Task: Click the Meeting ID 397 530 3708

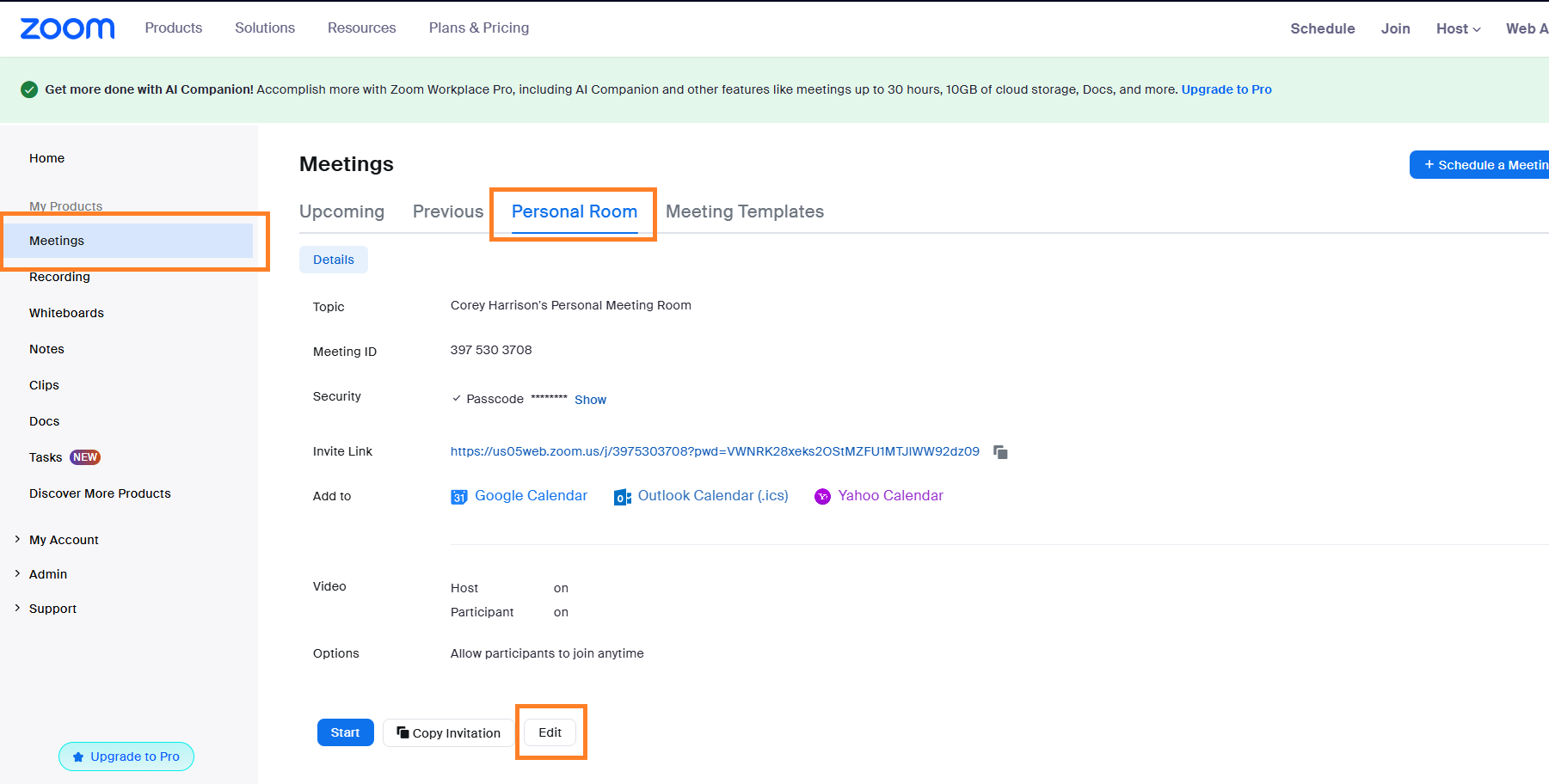Action: point(491,350)
